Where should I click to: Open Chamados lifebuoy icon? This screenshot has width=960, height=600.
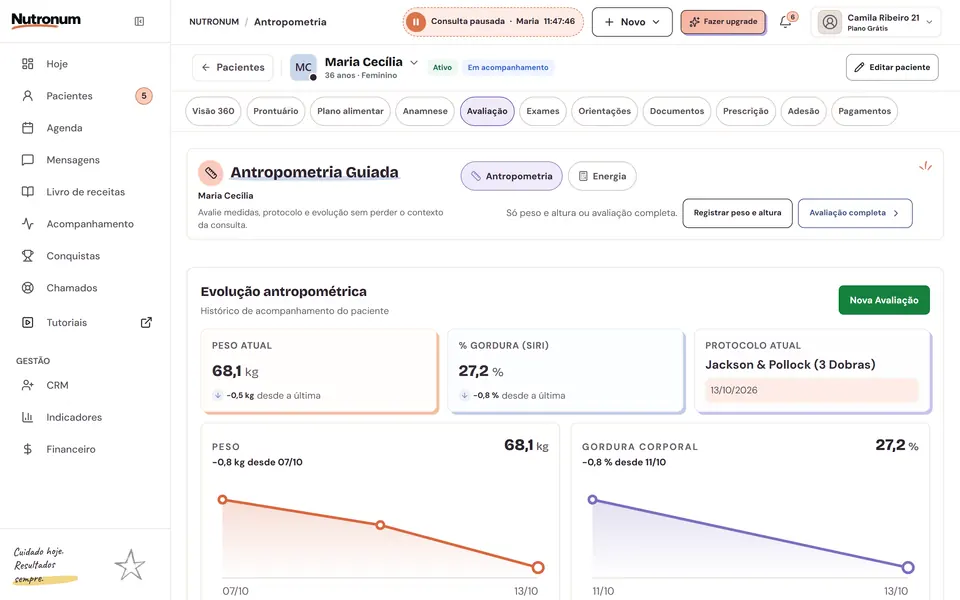click(x=28, y=288)
